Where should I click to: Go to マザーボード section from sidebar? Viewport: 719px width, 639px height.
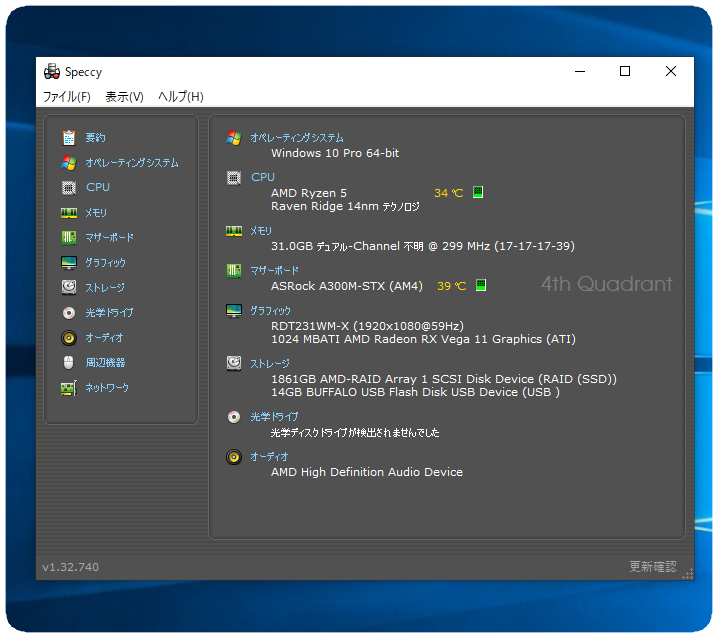click(x=110, y=237)
